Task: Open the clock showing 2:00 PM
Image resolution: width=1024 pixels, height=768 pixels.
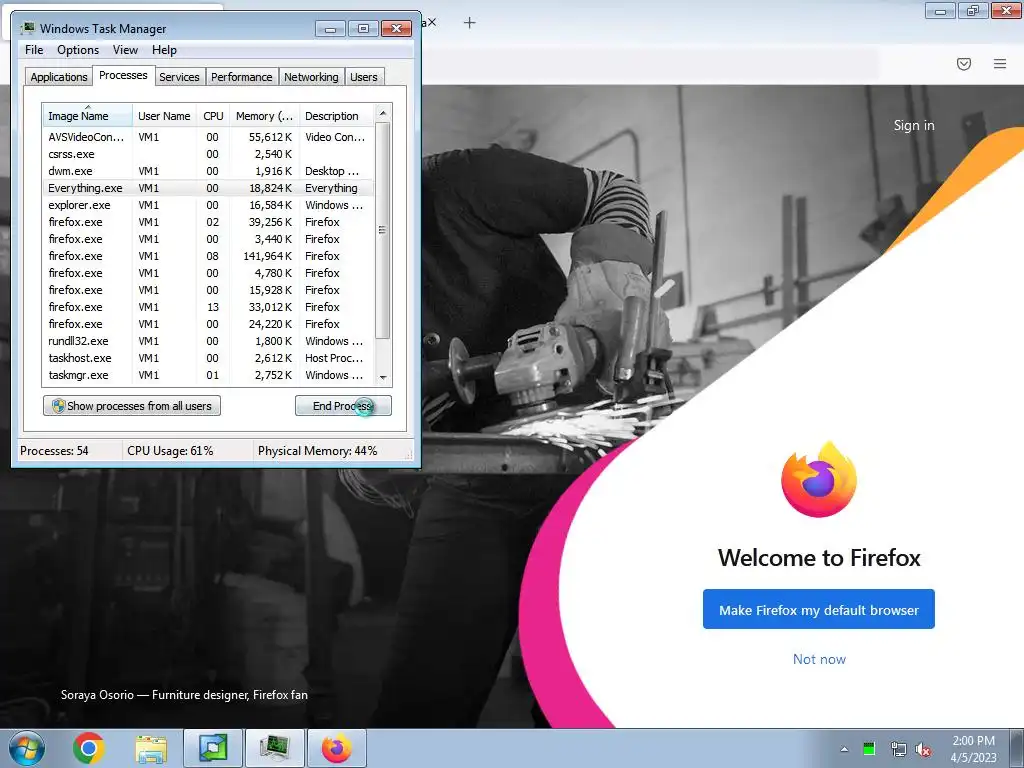Action: [x=973, y=748]
